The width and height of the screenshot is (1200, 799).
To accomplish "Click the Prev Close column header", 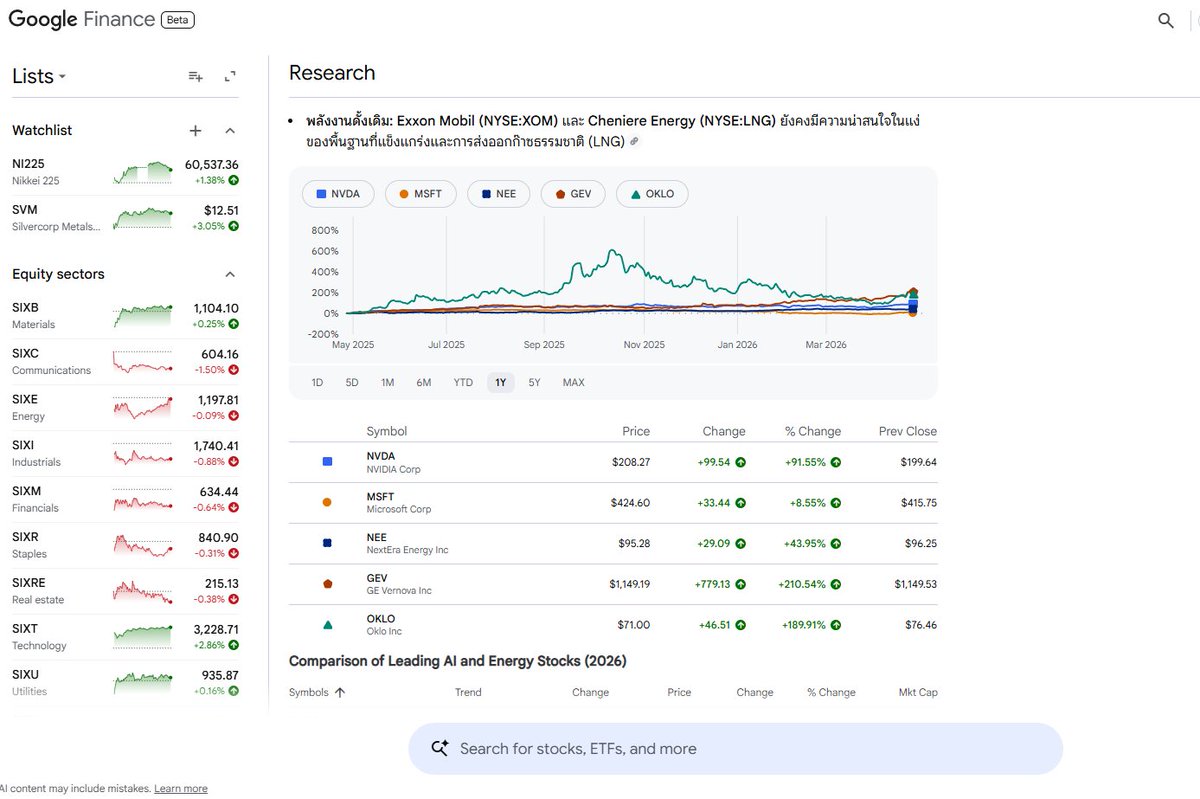I will pyautogui.click(x=908, y=431).
